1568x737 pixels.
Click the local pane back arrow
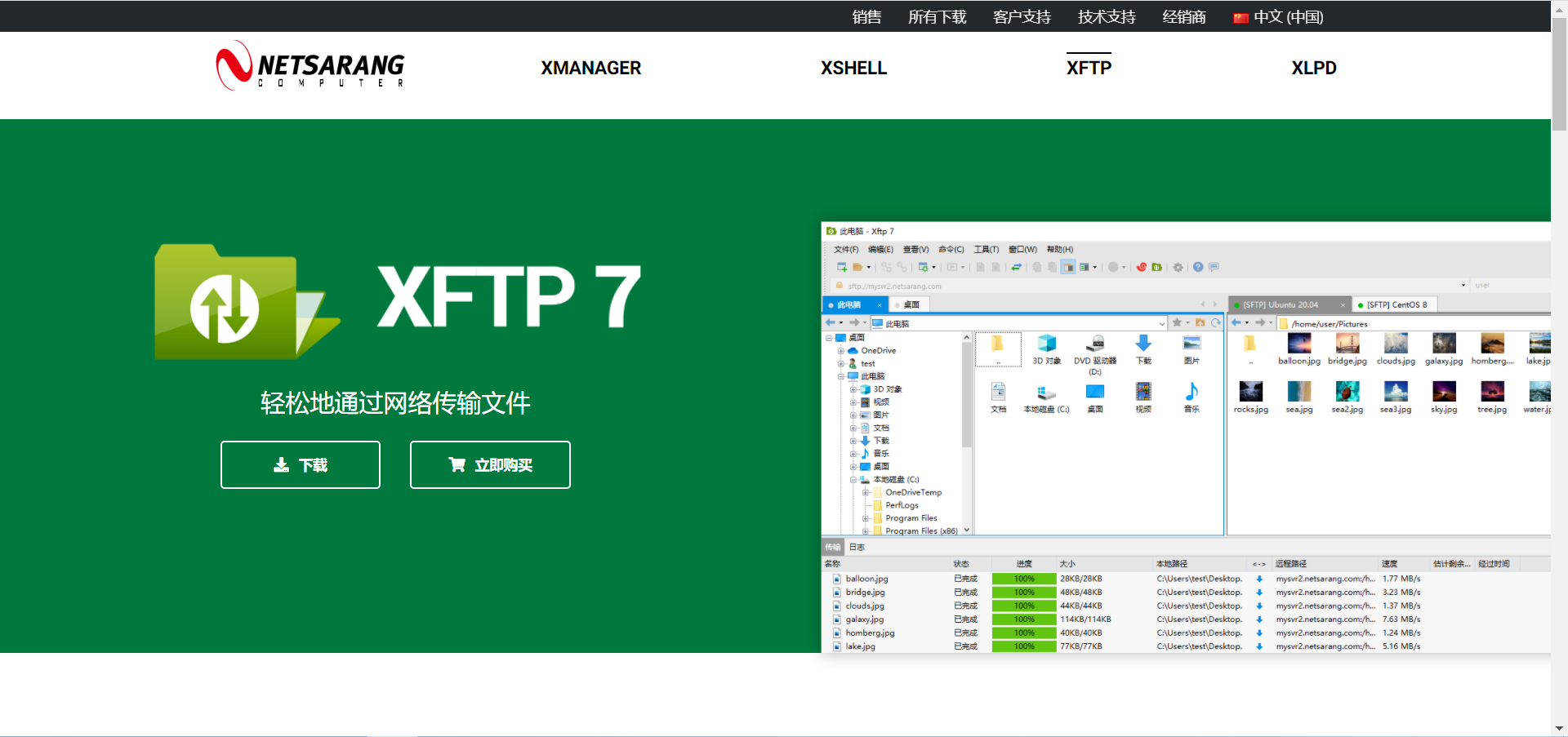(x=831, y=323)
